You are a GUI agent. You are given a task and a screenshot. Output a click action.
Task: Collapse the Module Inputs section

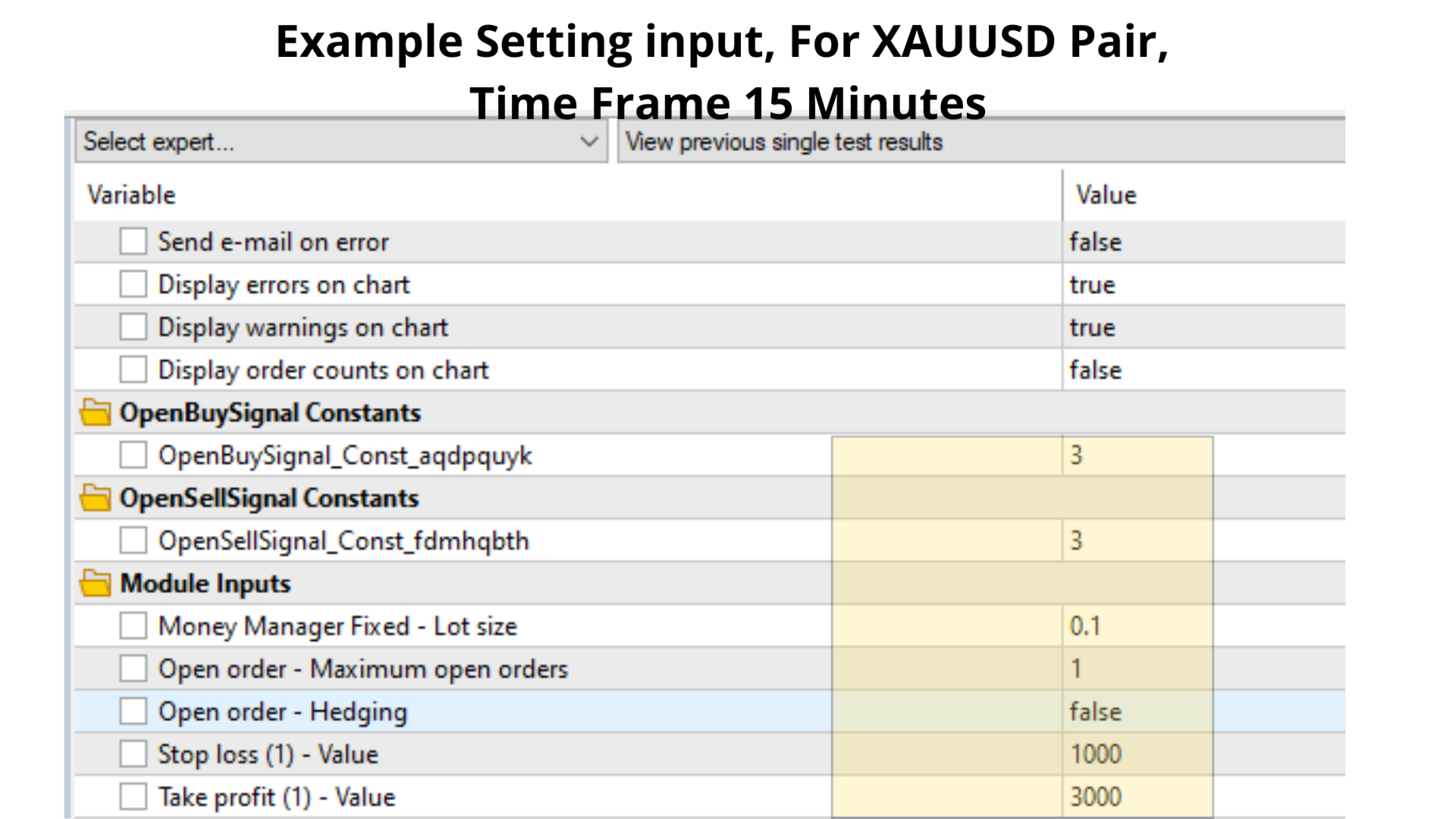(x=206, y=583)
